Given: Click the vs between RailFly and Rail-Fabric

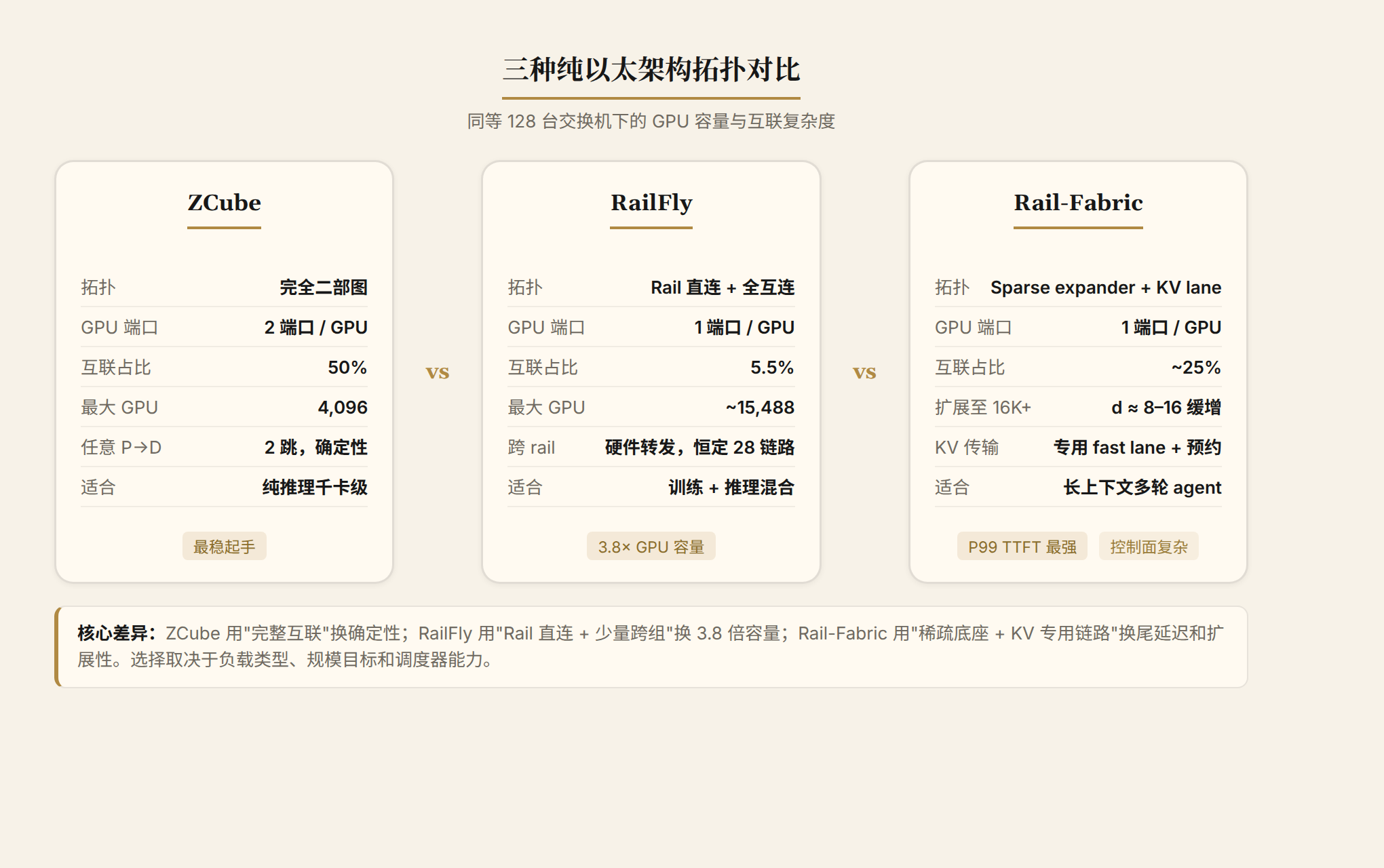Looking at the screenshot, I should click(x=864, y=372).
